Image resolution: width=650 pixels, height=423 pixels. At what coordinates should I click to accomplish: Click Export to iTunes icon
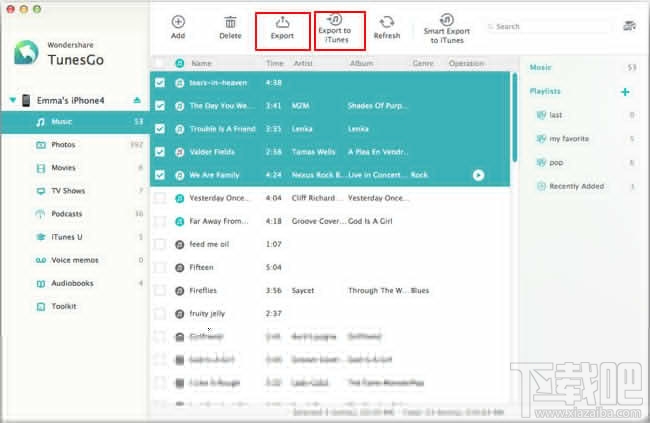[335, 19]
